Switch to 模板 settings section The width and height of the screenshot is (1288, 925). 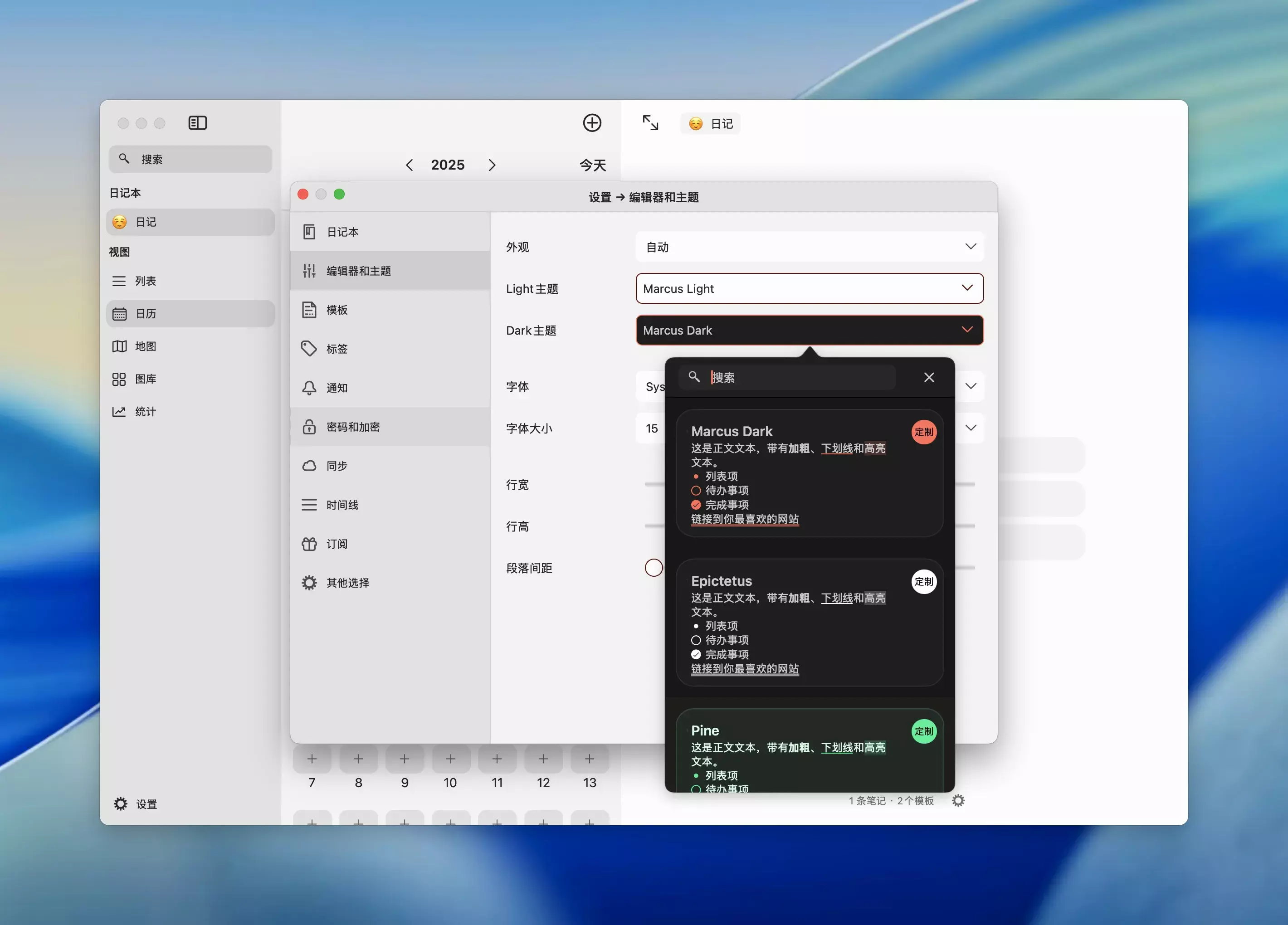click(337, 310)
